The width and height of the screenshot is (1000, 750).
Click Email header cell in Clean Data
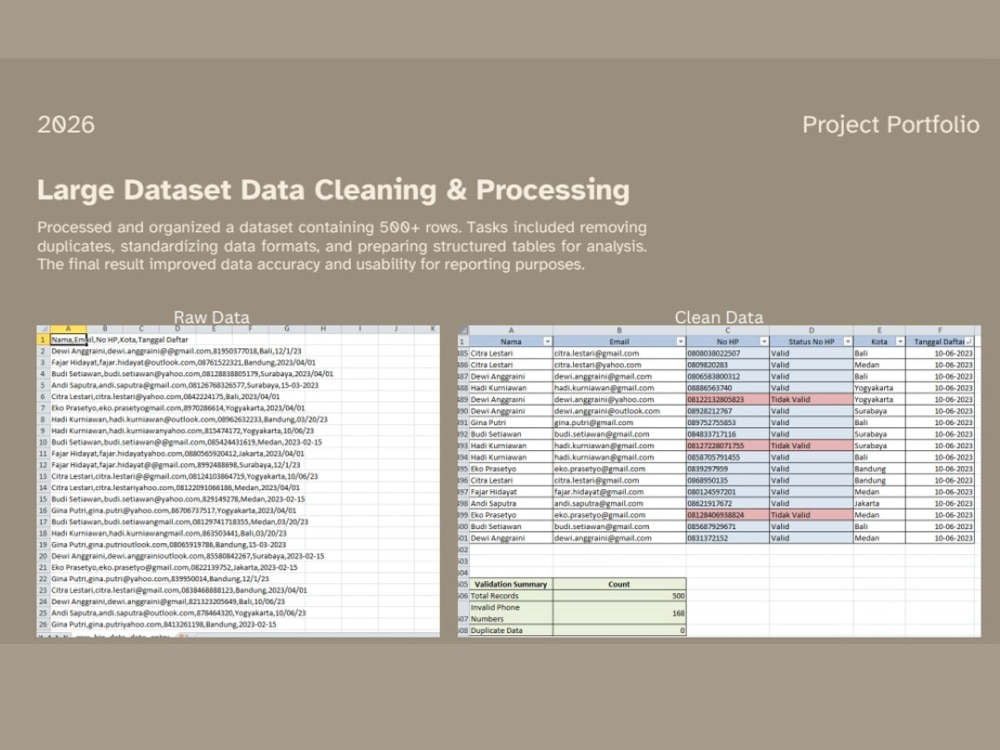coord(619,342)
